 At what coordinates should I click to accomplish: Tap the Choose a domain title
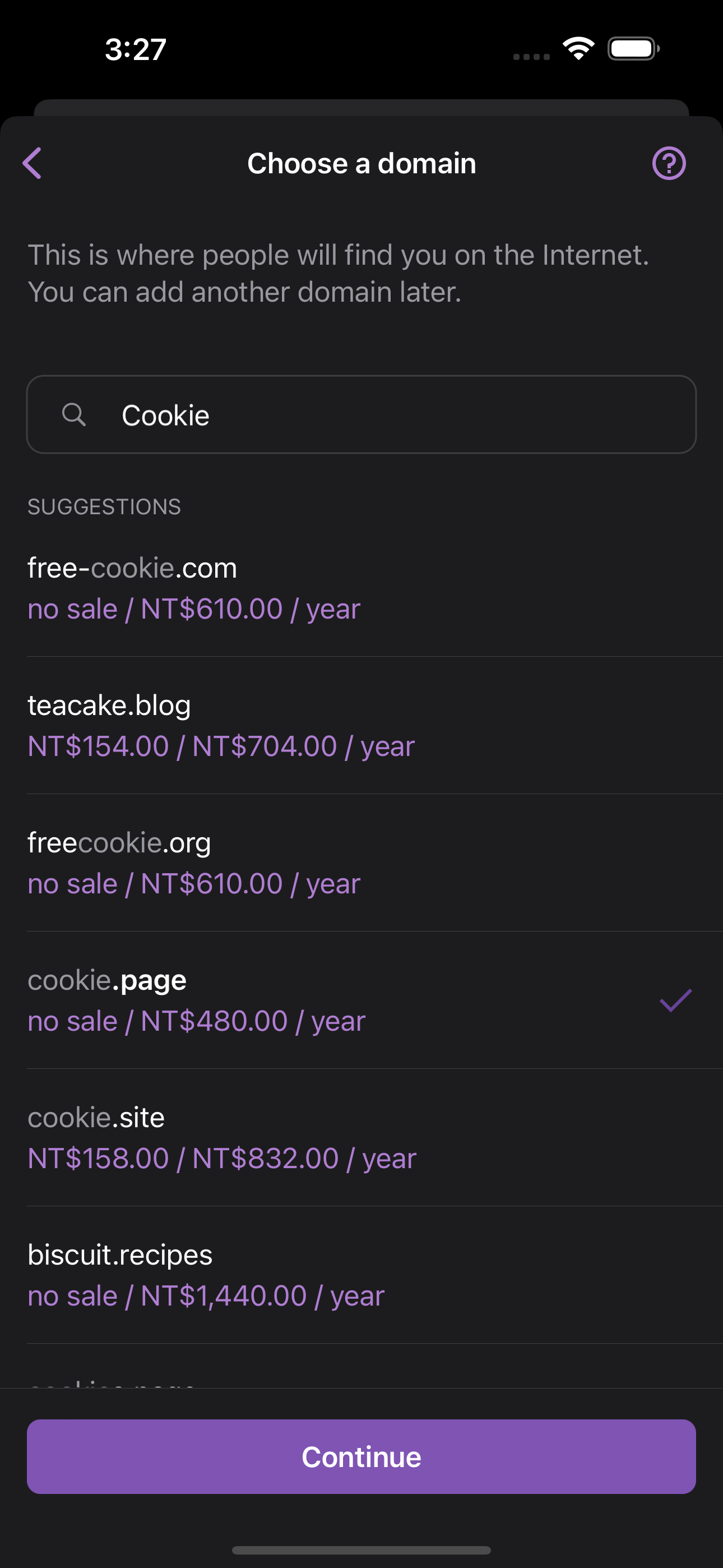361,163
